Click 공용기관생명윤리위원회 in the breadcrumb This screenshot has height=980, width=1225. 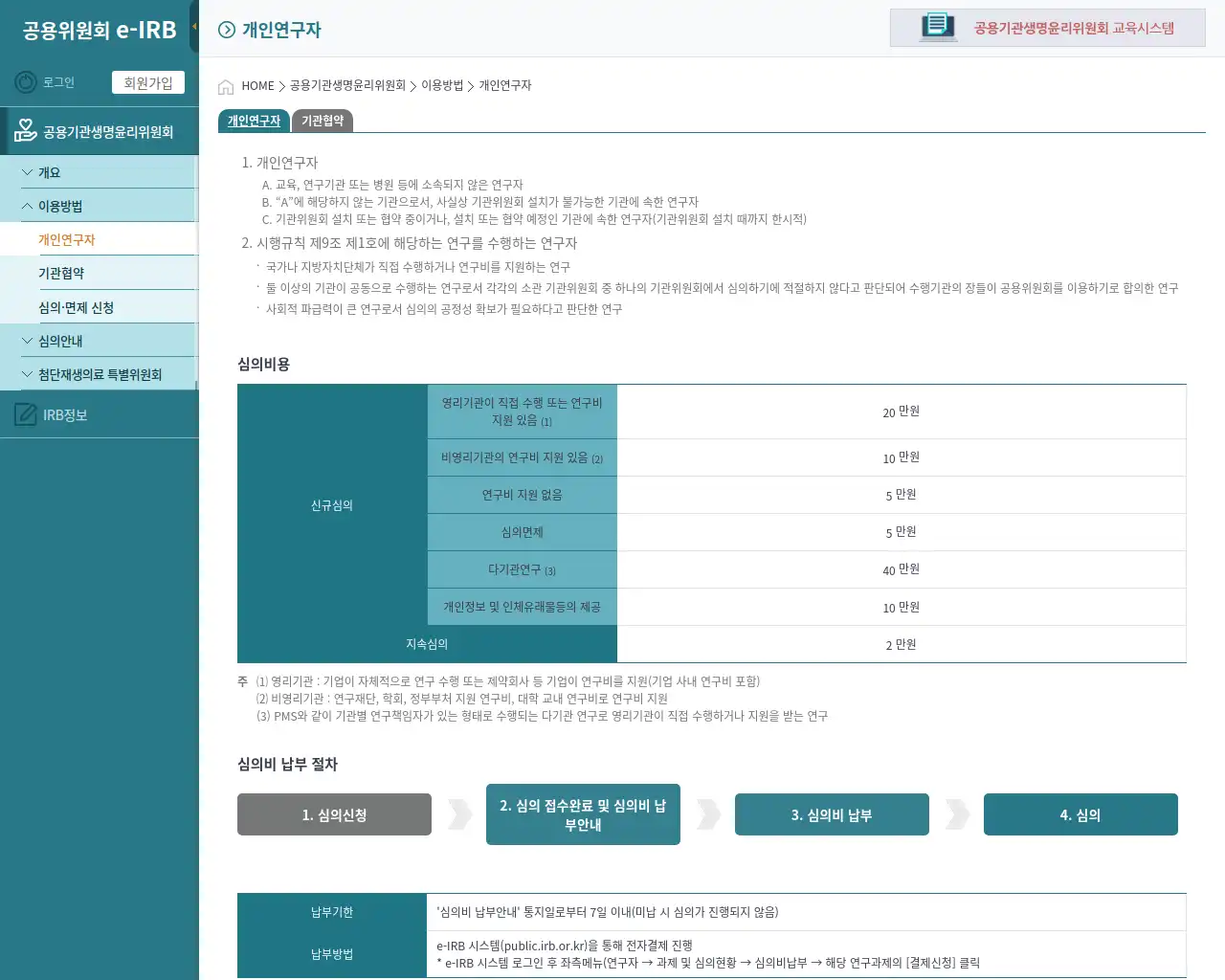pyautogui.click(x=347, y=85)
